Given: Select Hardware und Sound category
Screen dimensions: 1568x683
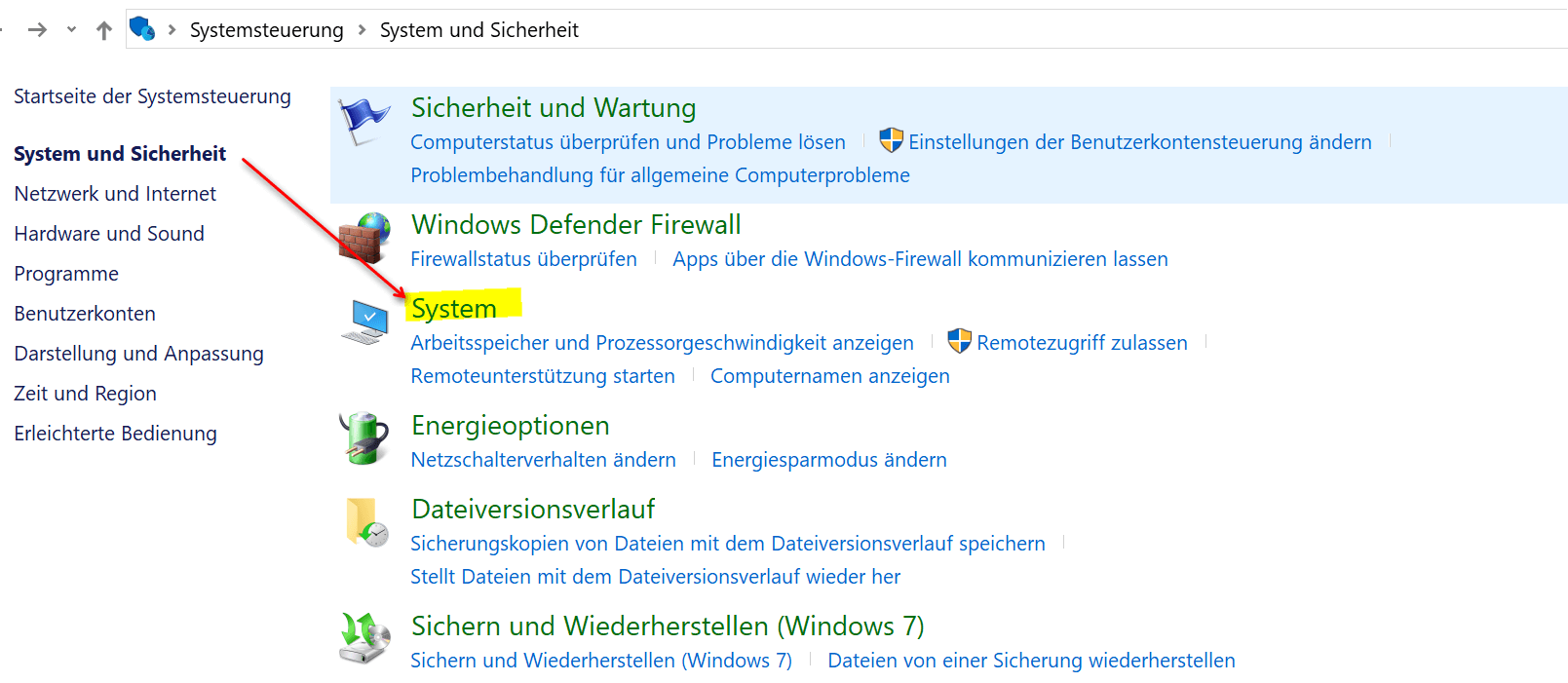Looking at the screenshot, I should tap(109, 234).
